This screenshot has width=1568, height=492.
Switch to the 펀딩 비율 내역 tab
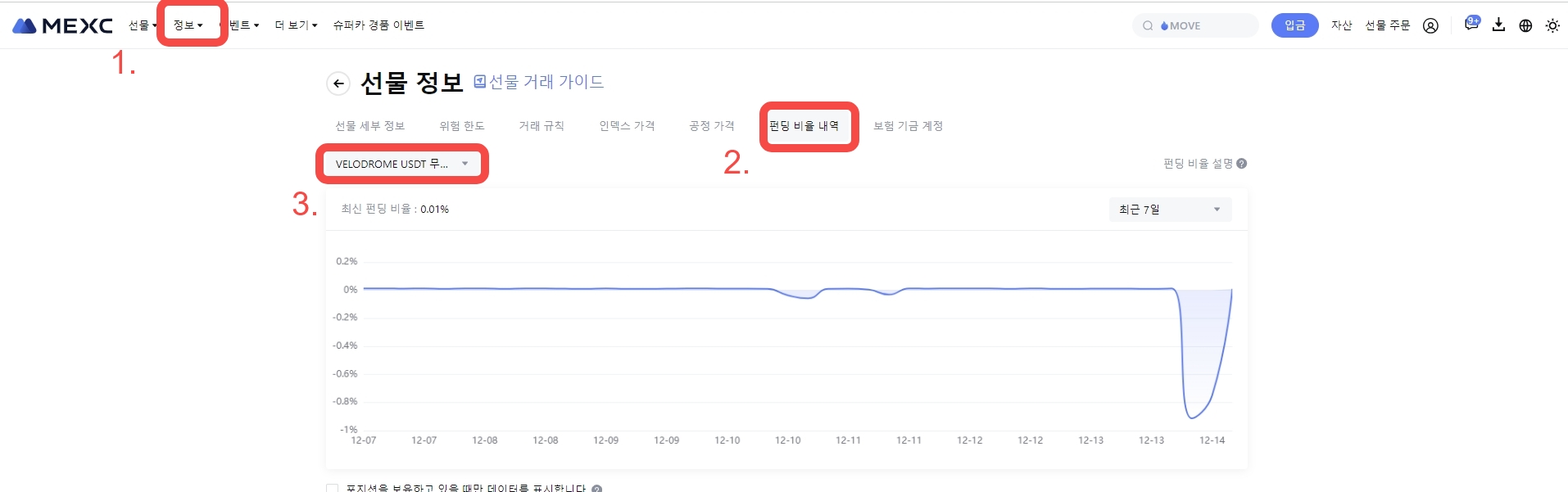tap(804, 126)
